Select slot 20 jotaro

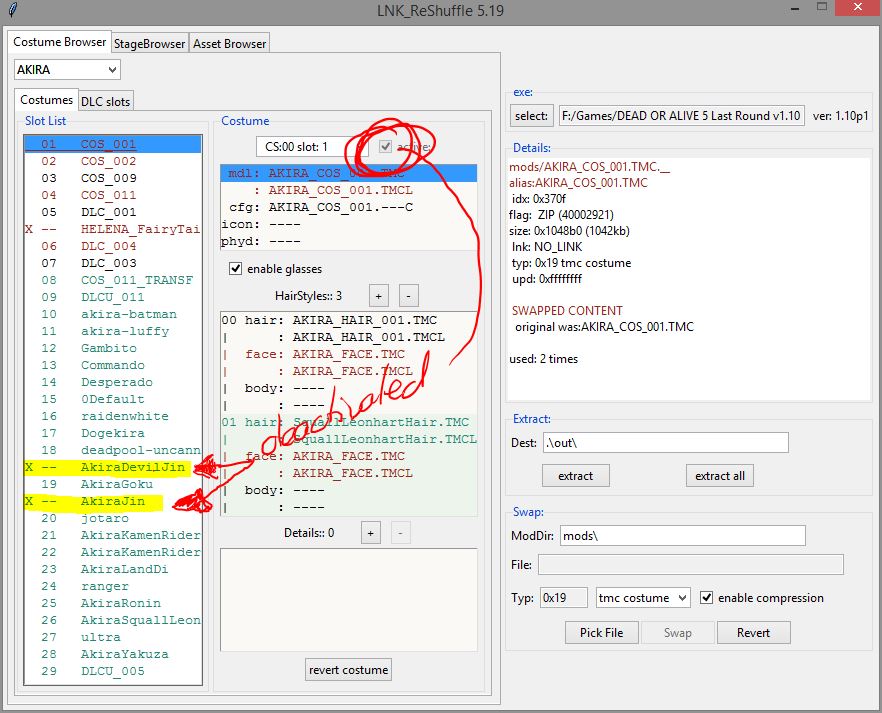pyautogui.click(x=112, y=518)
